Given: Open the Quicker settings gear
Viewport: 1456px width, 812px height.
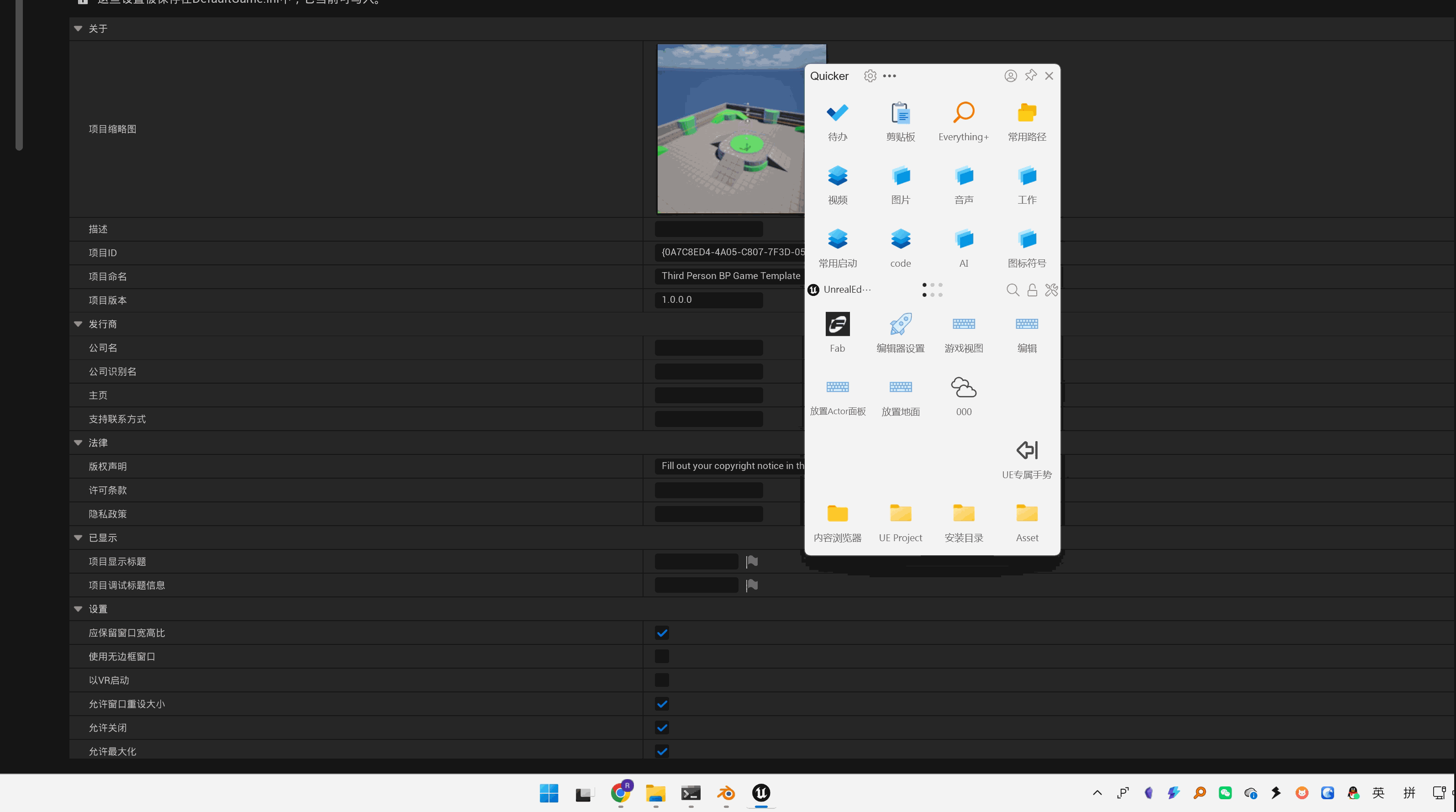Looking at the screenshot, I should pos(870,76).
